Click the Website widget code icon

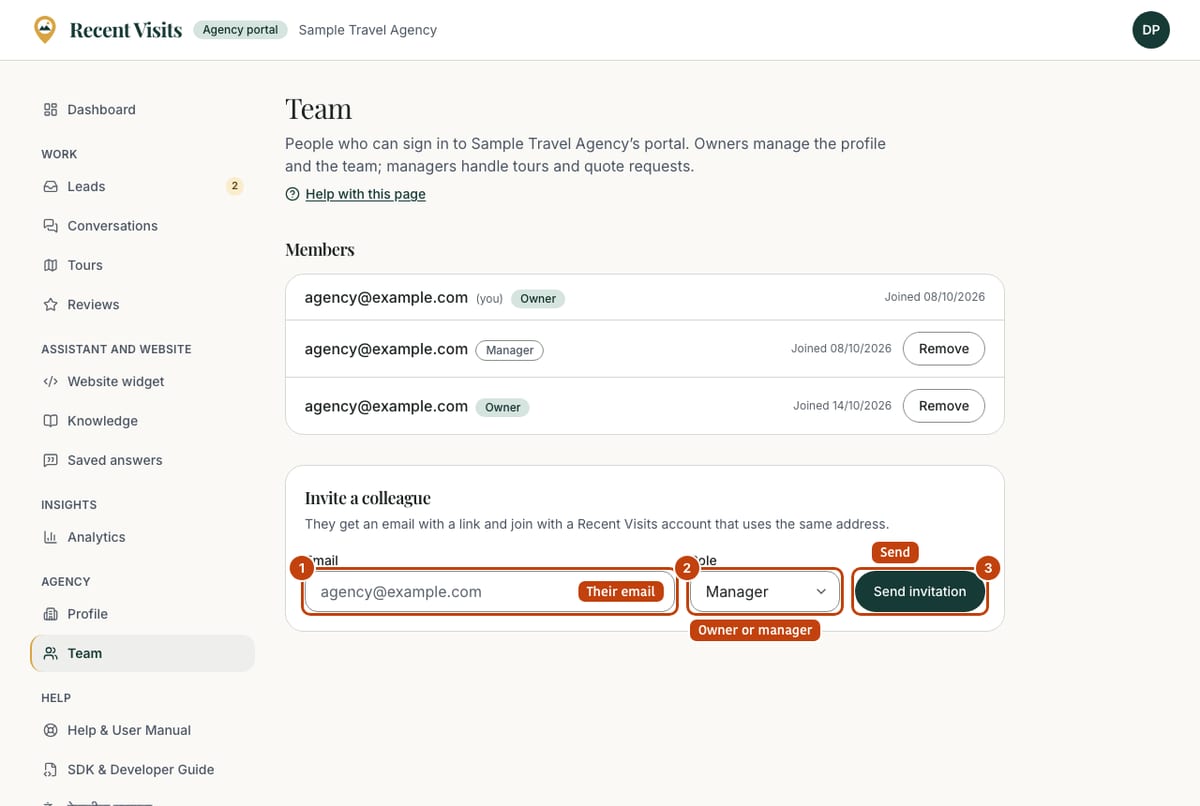tap(50, 382)
